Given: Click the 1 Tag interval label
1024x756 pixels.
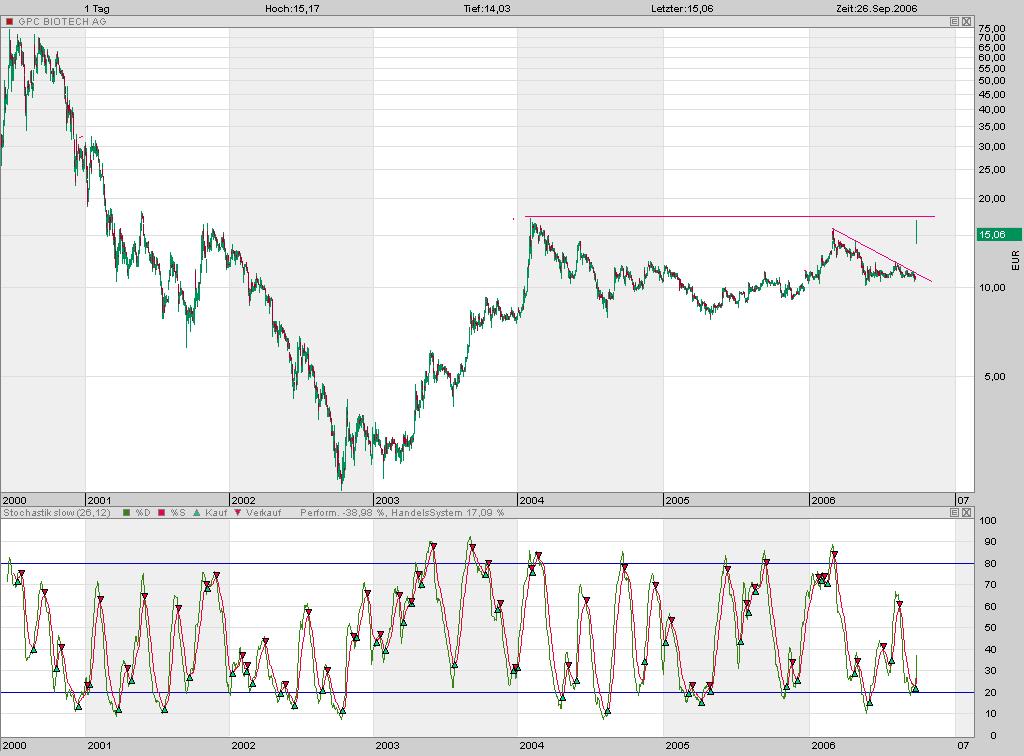Looking at the screenshot, I should click(97, 8).
